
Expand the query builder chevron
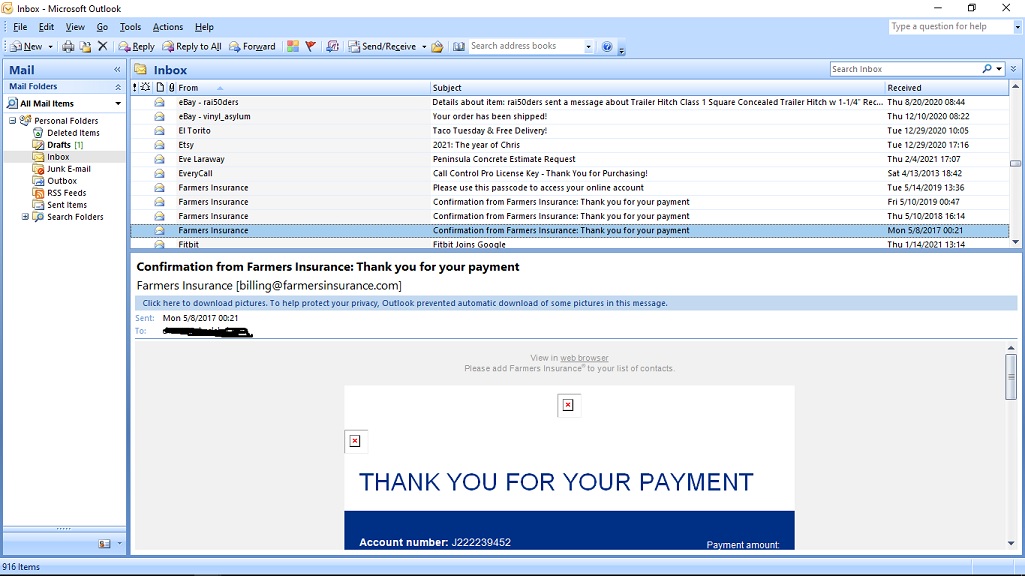[x=1013, y=69]
